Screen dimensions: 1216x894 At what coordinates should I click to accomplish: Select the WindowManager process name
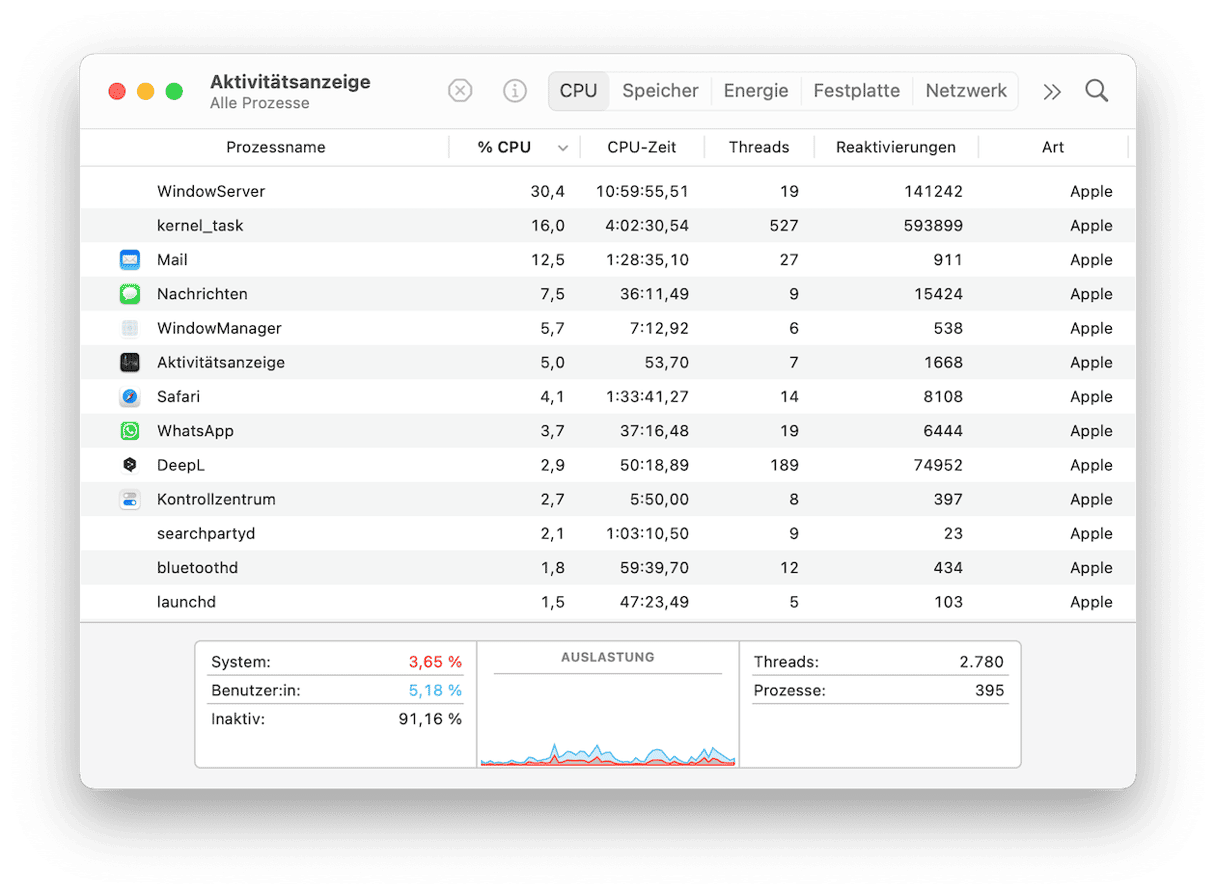(x=219, y=328)
